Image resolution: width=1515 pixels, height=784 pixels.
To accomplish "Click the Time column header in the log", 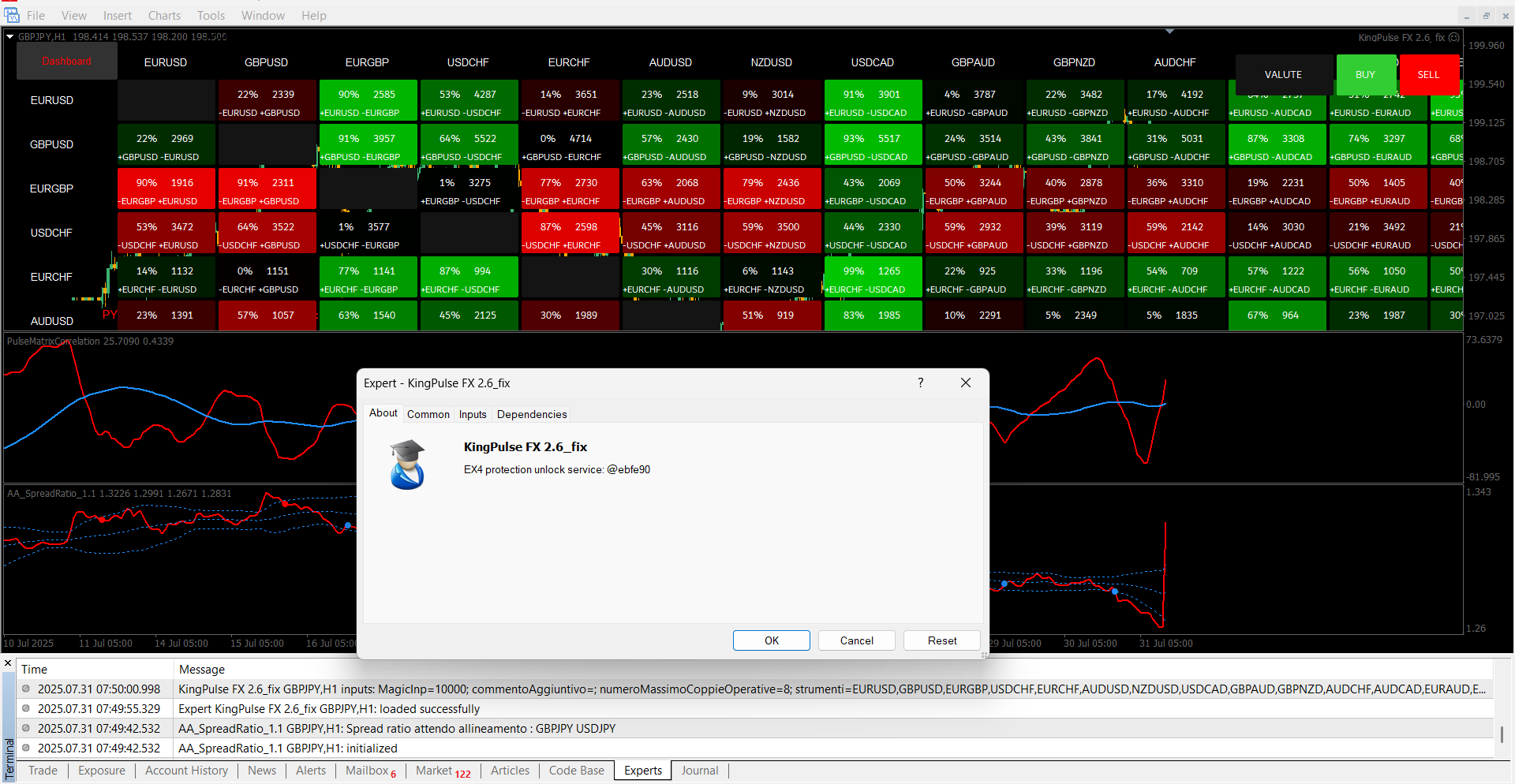I will point(95,669).
